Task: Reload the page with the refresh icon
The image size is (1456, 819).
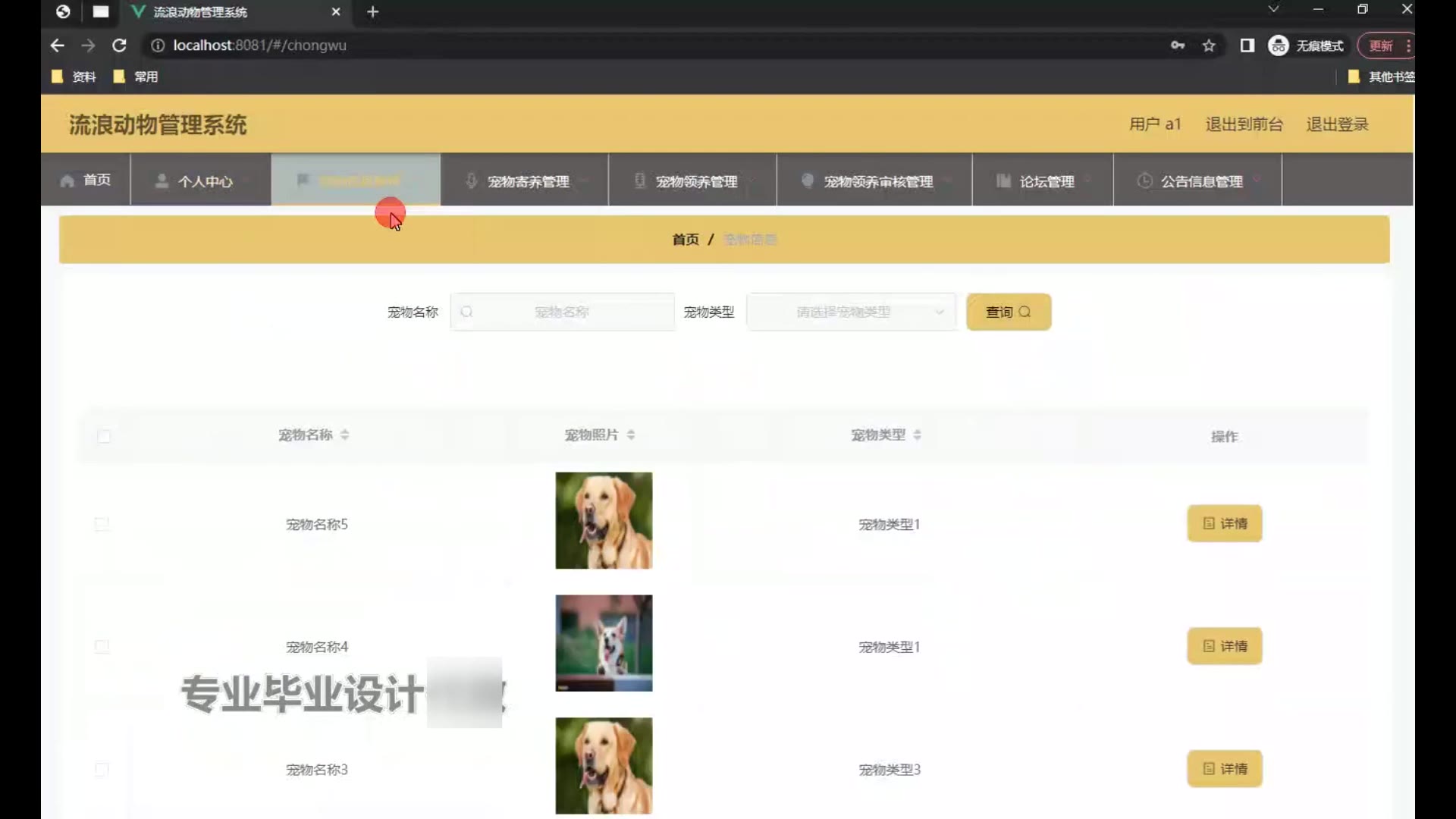Action: coord(119,45)
